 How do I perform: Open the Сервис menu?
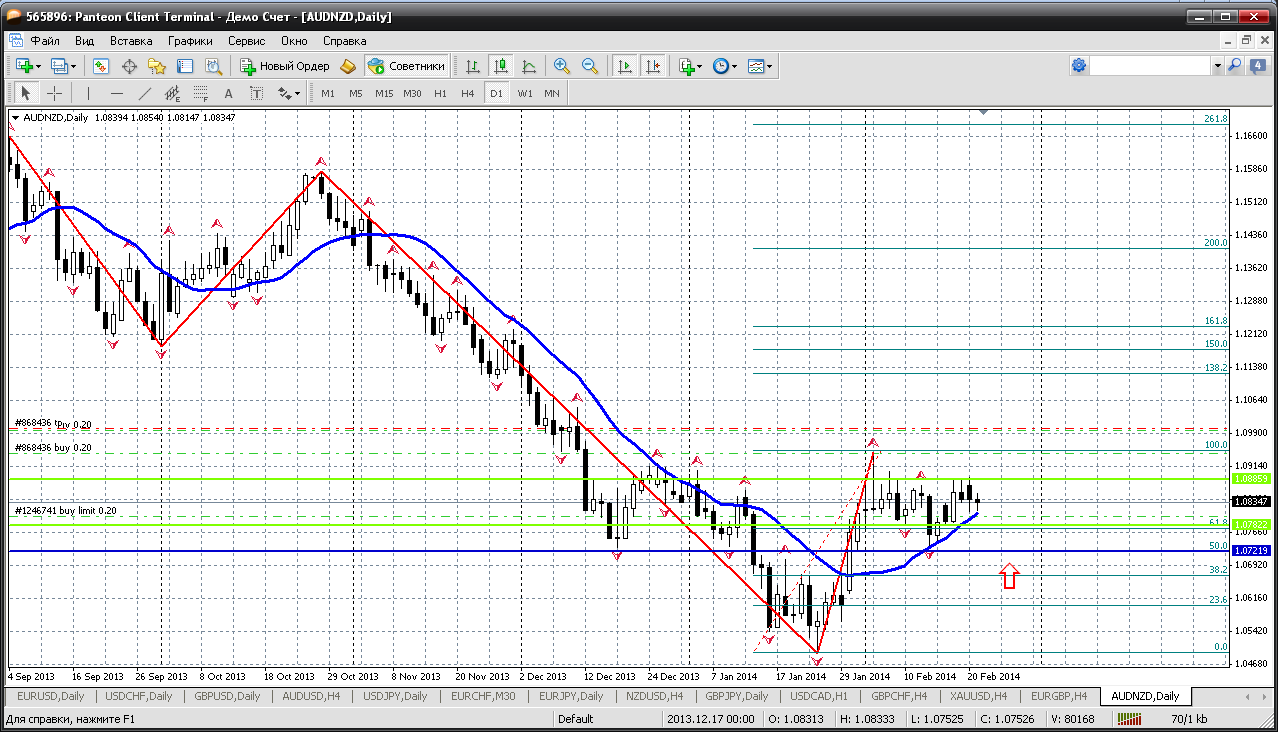click(x=246, y=41)
